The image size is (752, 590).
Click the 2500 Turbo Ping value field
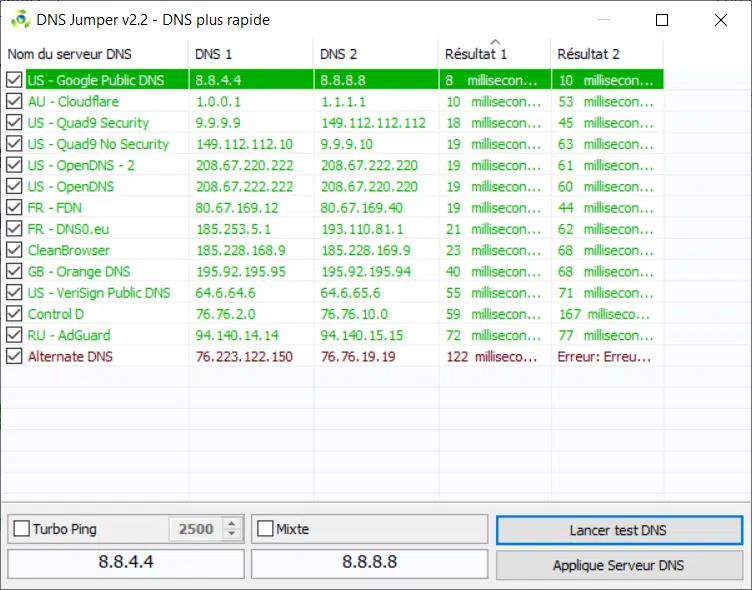coord(196,529)
